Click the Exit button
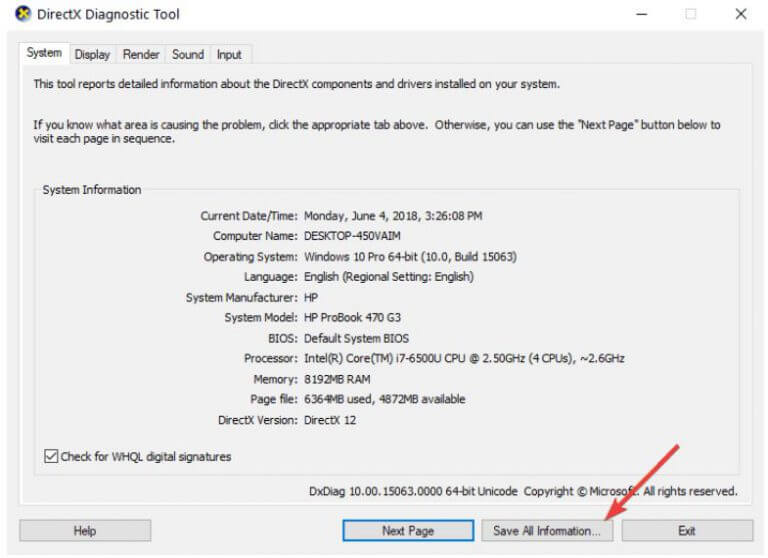The width and height of the screenshot is (768, 558). [687, 531]
